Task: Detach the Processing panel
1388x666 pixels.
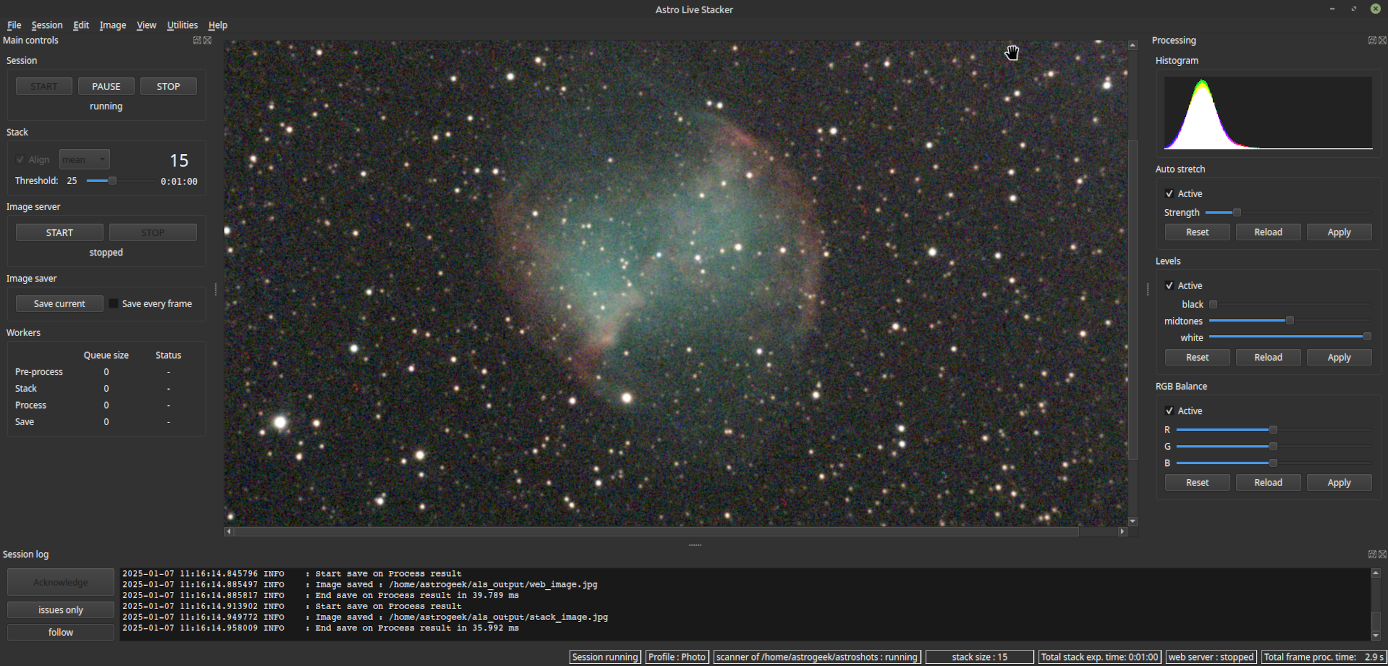Action: coord(1371,39)
